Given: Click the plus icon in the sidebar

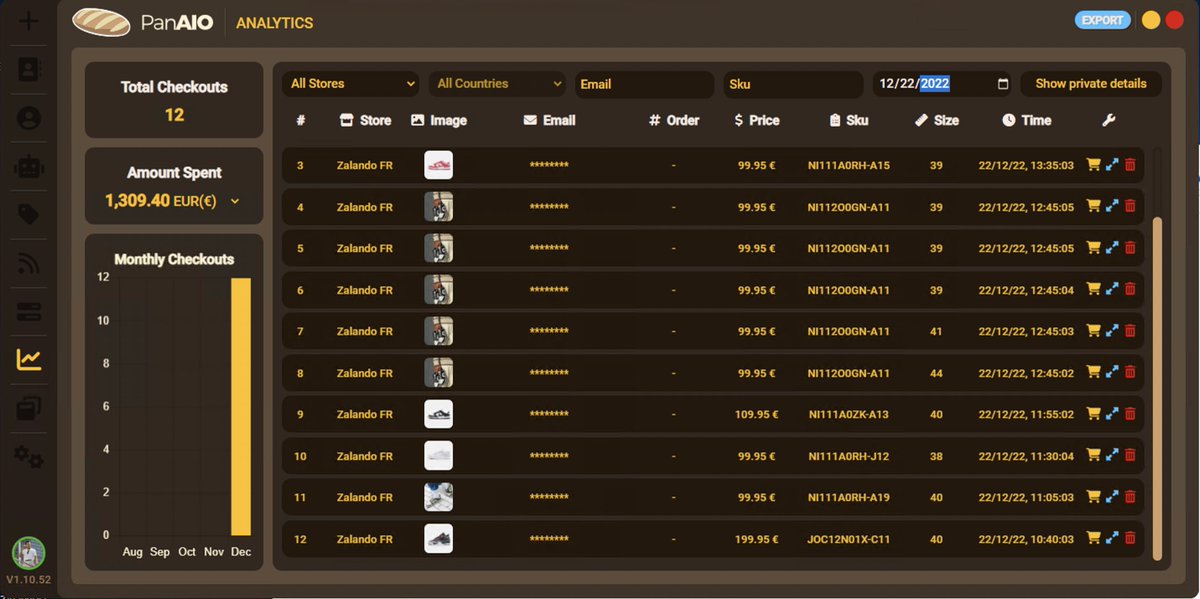Looking at the screenshot, I should [x=29, y=20].
